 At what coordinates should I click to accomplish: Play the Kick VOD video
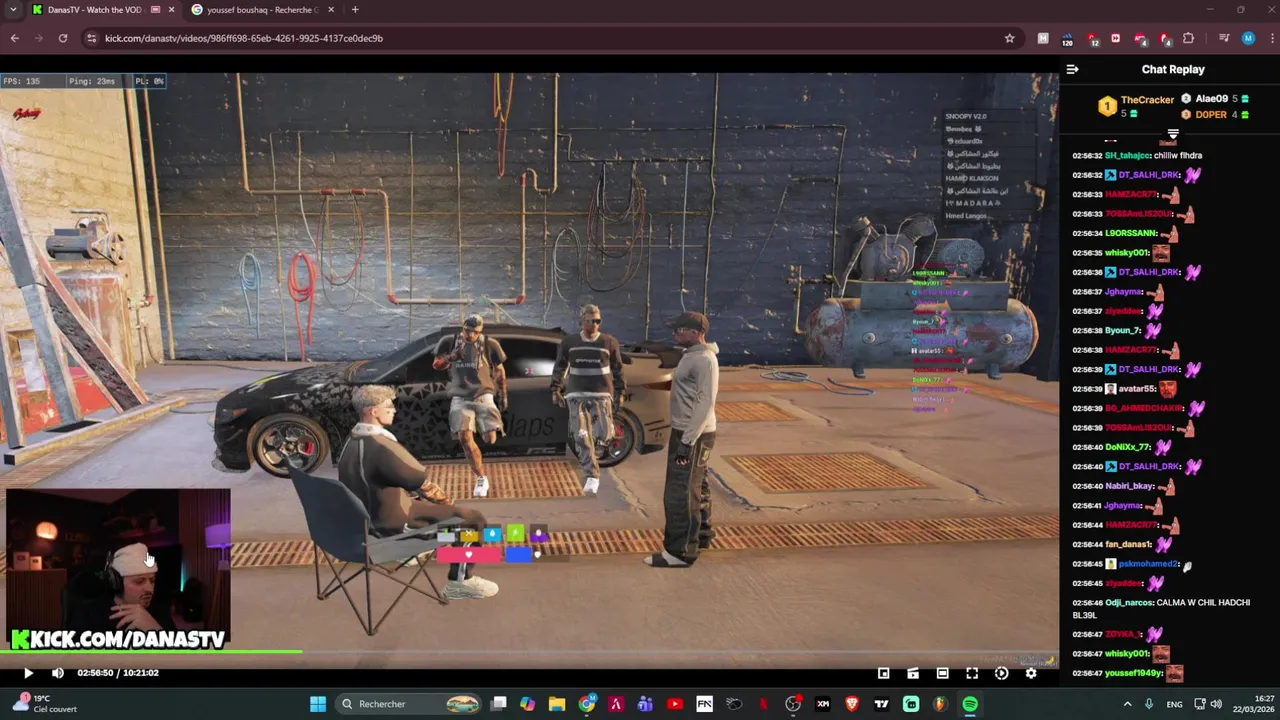click(x=28, y=673)
